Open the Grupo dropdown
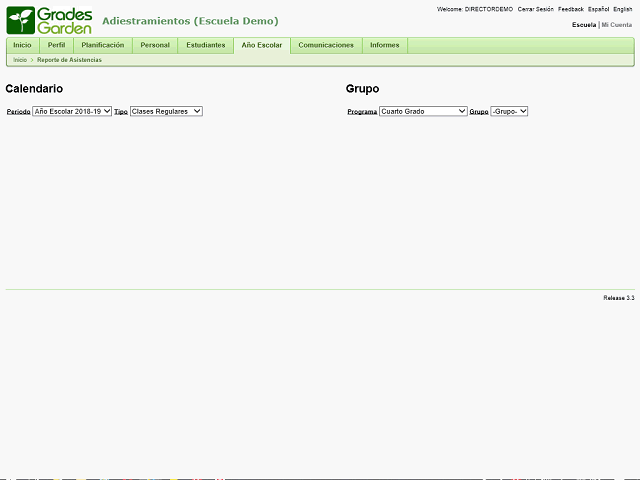The height and width of the screenshot is (480, 640). (509, 111)
